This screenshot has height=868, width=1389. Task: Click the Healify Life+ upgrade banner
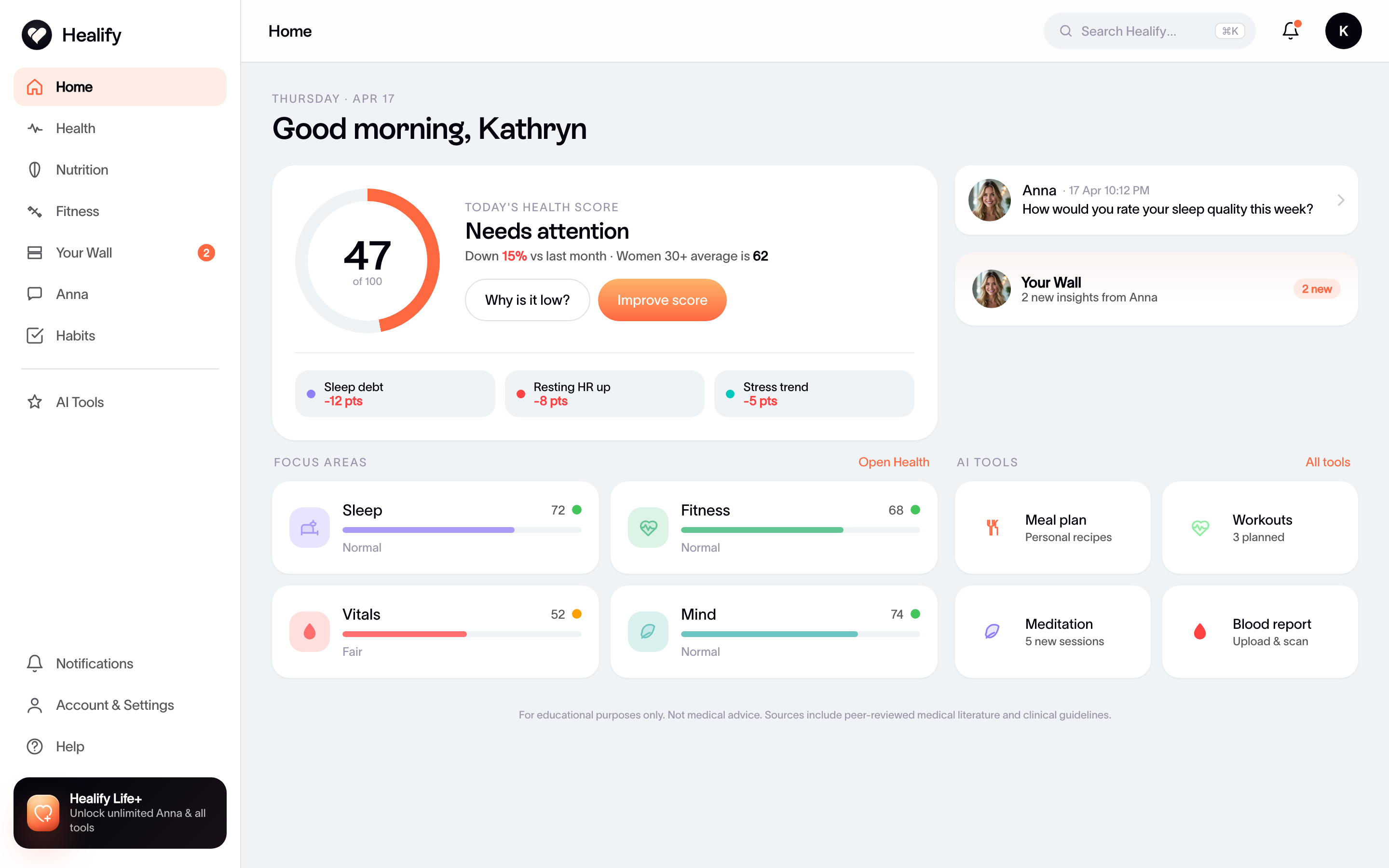coord(120,813)
